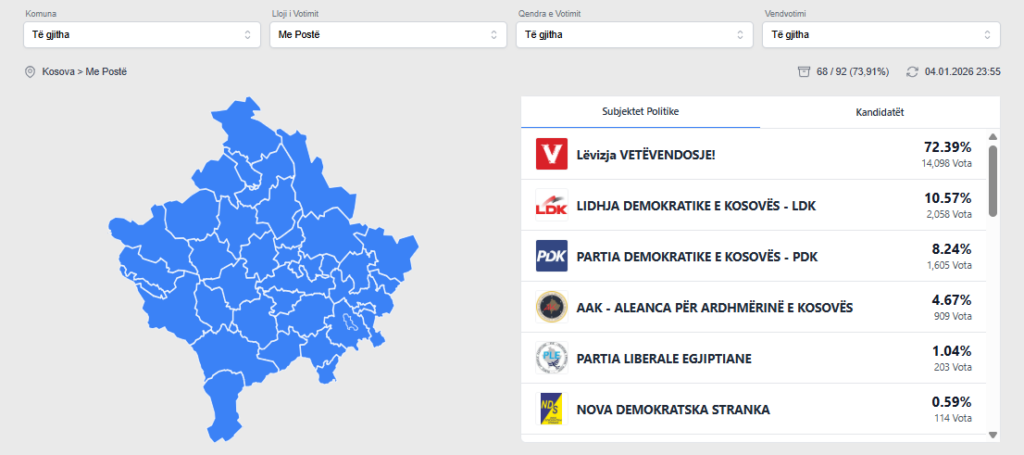1024x455 pixels.
Task: Click the LDK party logo
Action: [x=552, y=205]
